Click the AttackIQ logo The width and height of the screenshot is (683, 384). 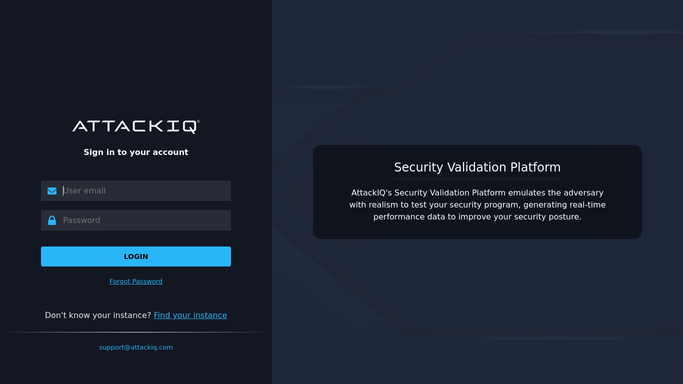pos(136,127)
